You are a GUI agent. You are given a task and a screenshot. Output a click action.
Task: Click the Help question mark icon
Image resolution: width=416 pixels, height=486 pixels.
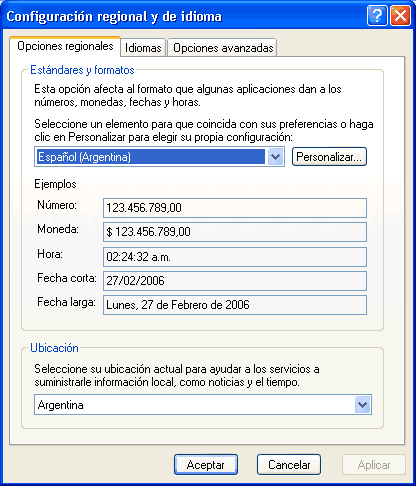(x=377, y=16)
